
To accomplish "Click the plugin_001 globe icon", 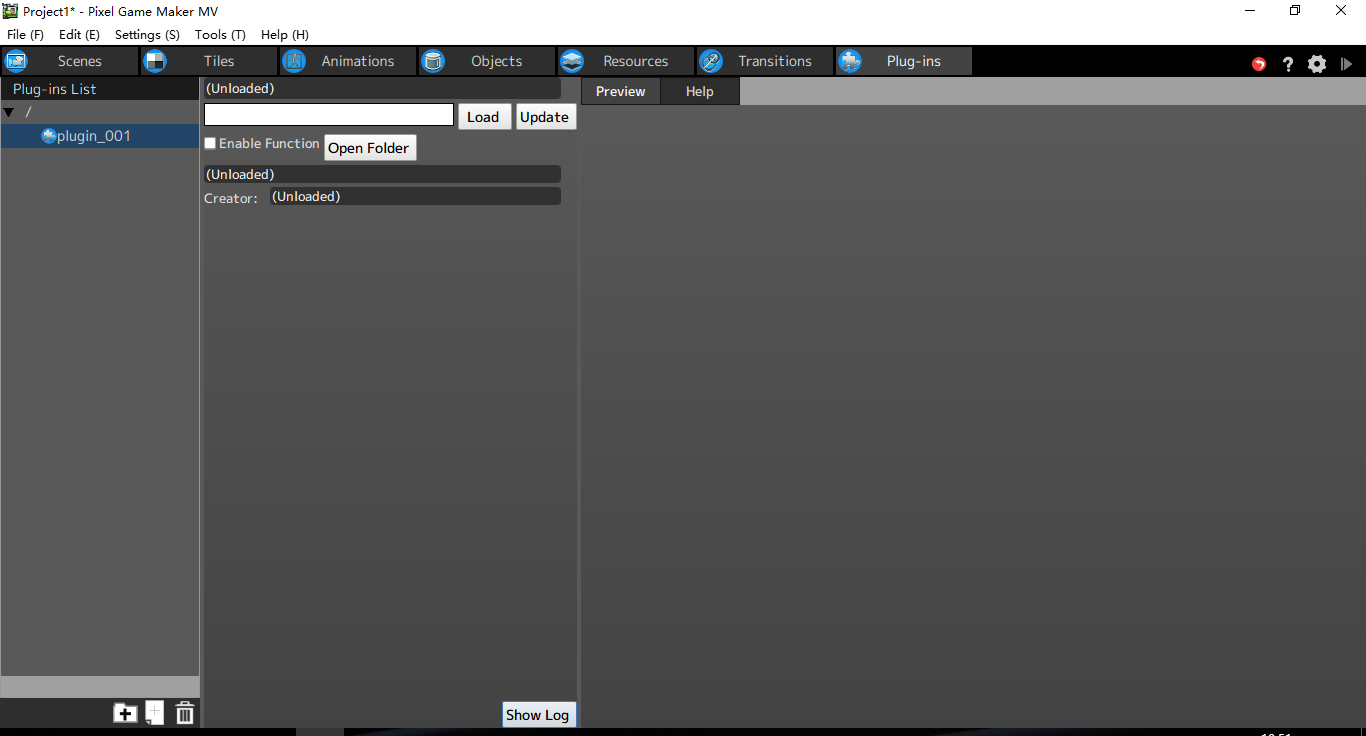I will tap(48, 136).
